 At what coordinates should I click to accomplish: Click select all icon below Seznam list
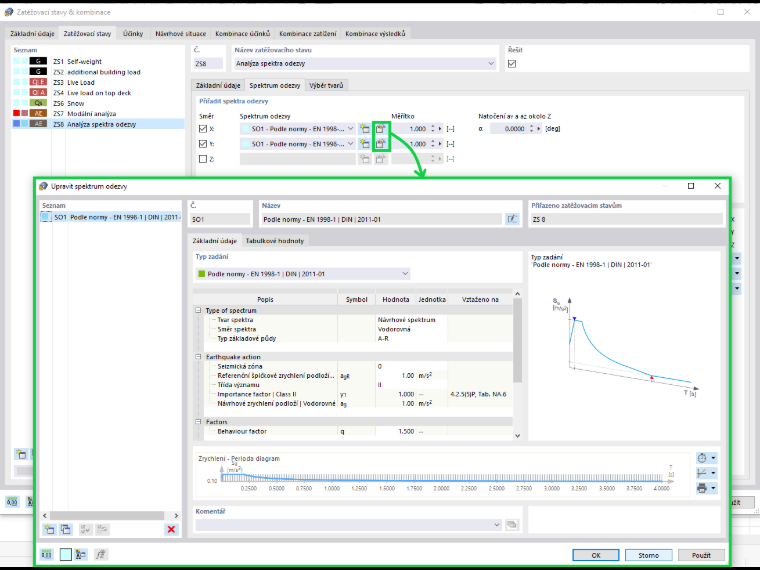pos(85,529)
